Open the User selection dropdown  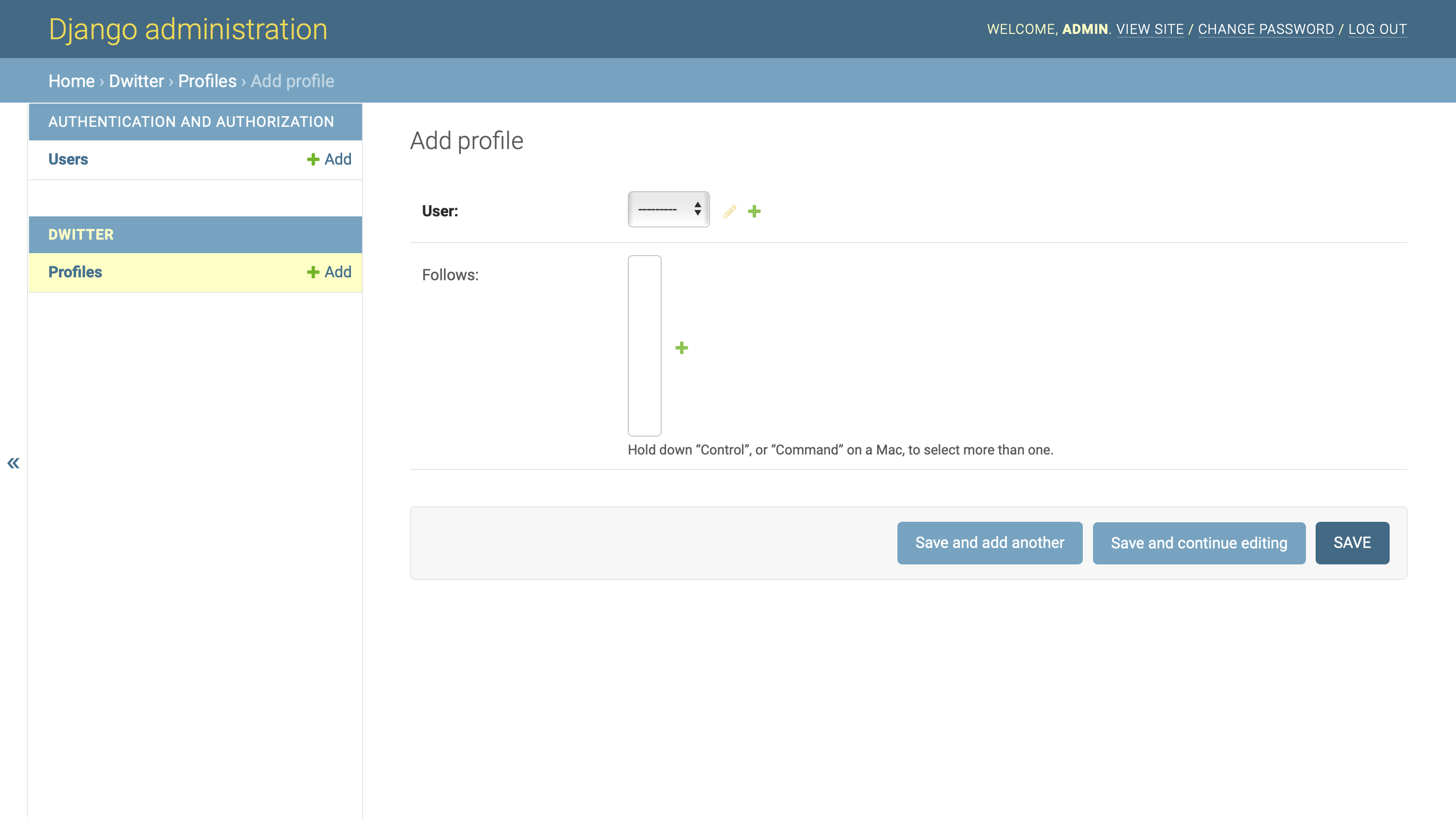pyautogui.click(x=668, y=210)
